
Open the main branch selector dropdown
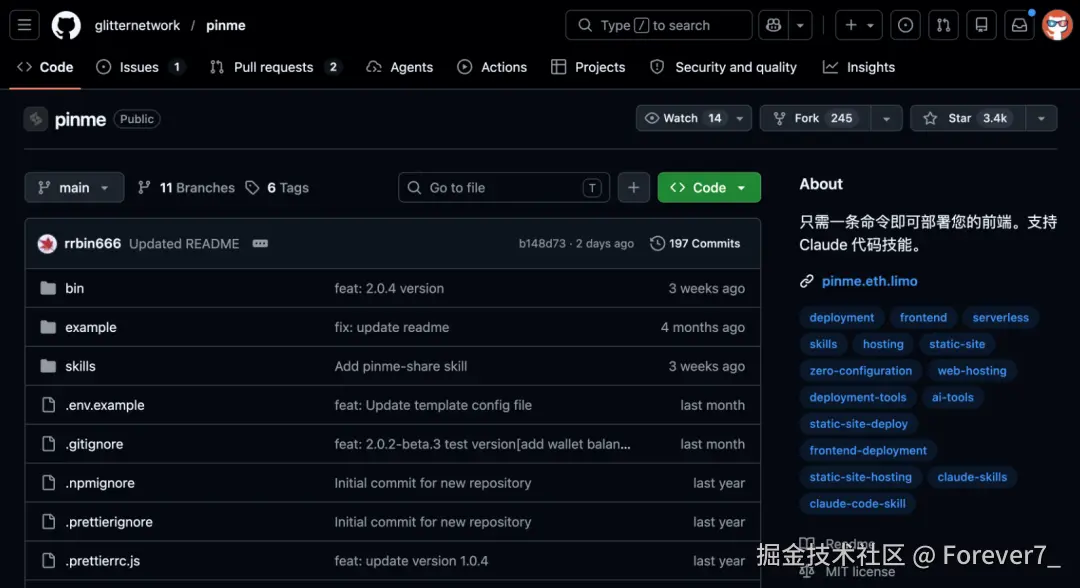click(74, 187)
